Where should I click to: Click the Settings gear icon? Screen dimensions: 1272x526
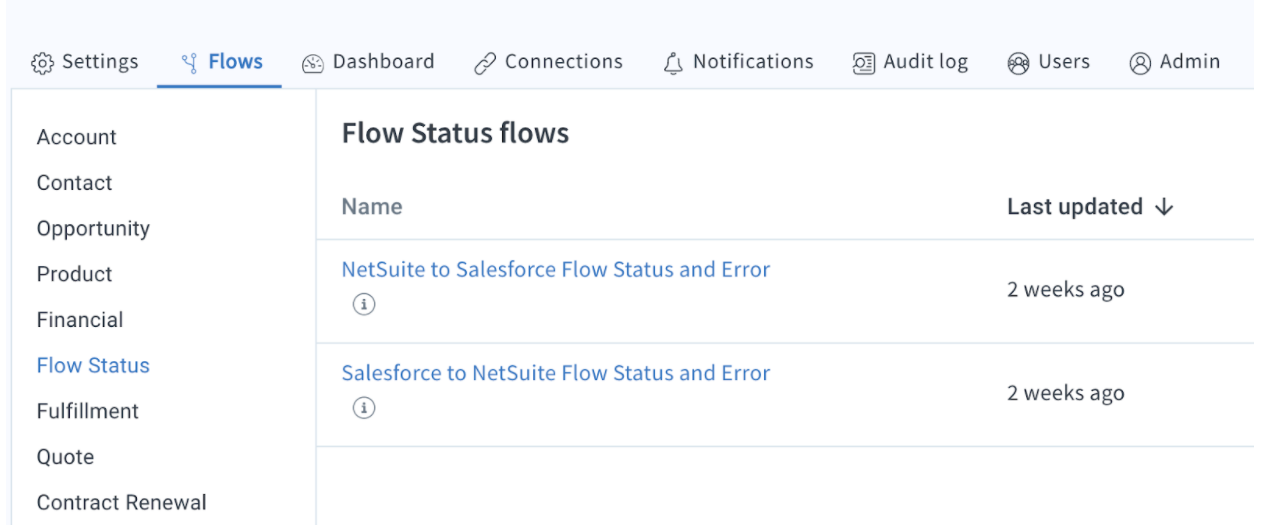point(43,63)
